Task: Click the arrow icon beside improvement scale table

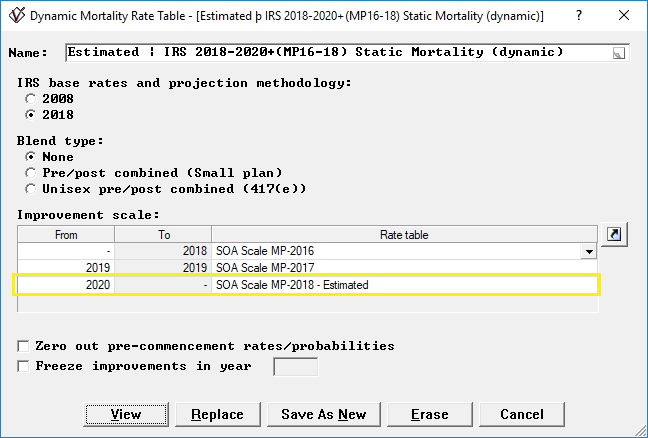Action: tap(615, 234)
